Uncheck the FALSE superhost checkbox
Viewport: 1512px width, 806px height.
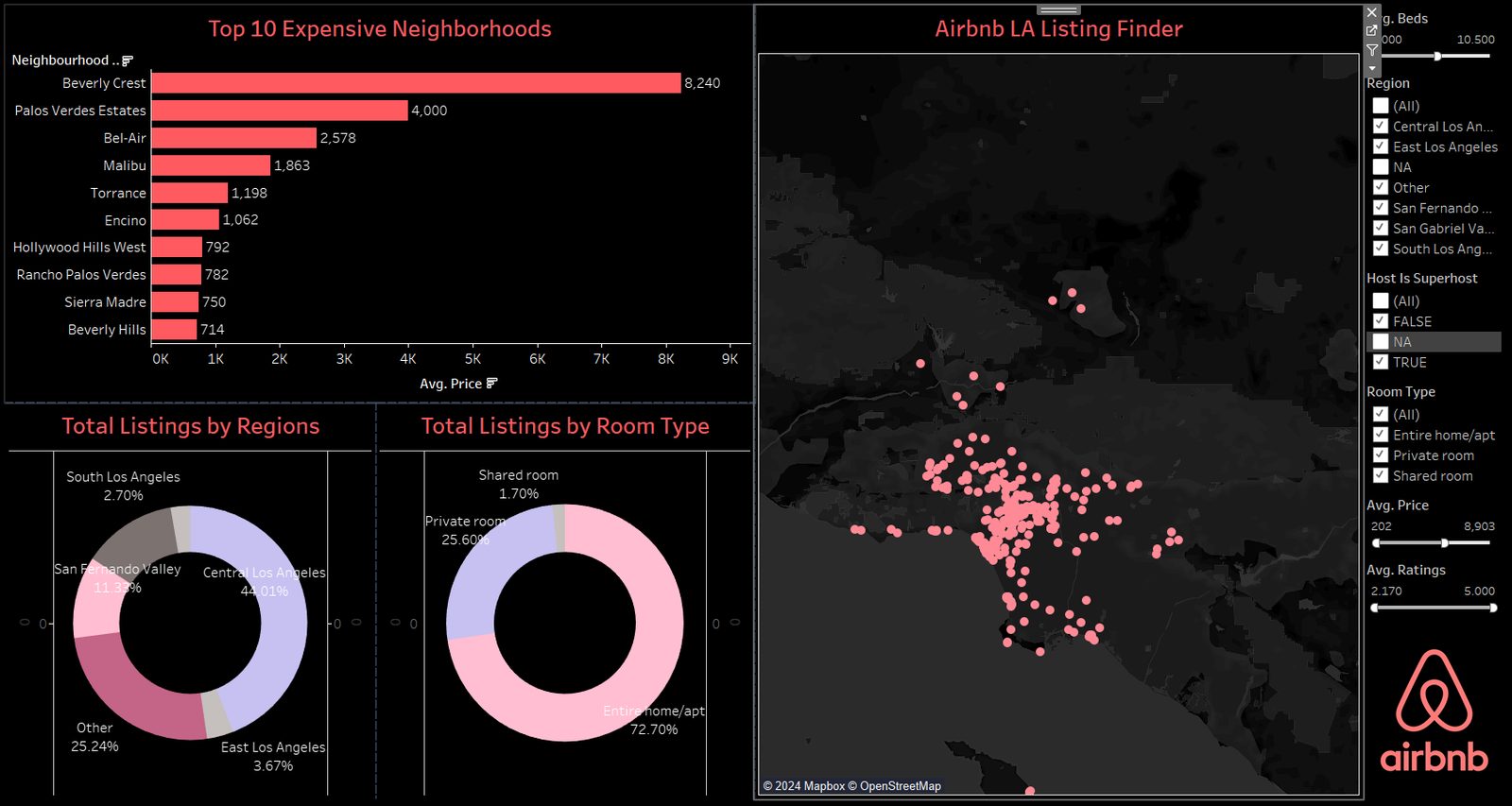pos(1381,321)
